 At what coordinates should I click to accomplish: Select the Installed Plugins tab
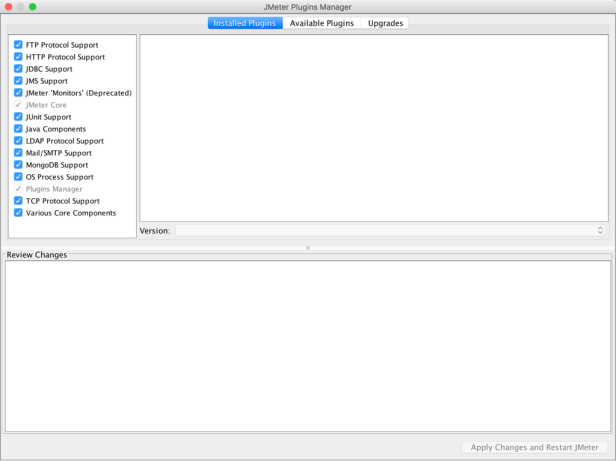(x=245, y=23)
